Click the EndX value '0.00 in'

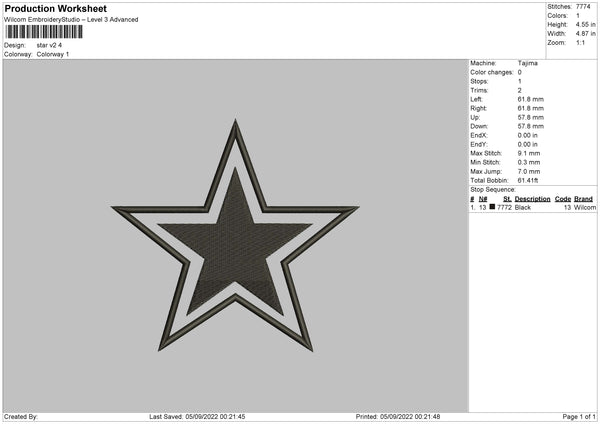[x=528, y=135]
